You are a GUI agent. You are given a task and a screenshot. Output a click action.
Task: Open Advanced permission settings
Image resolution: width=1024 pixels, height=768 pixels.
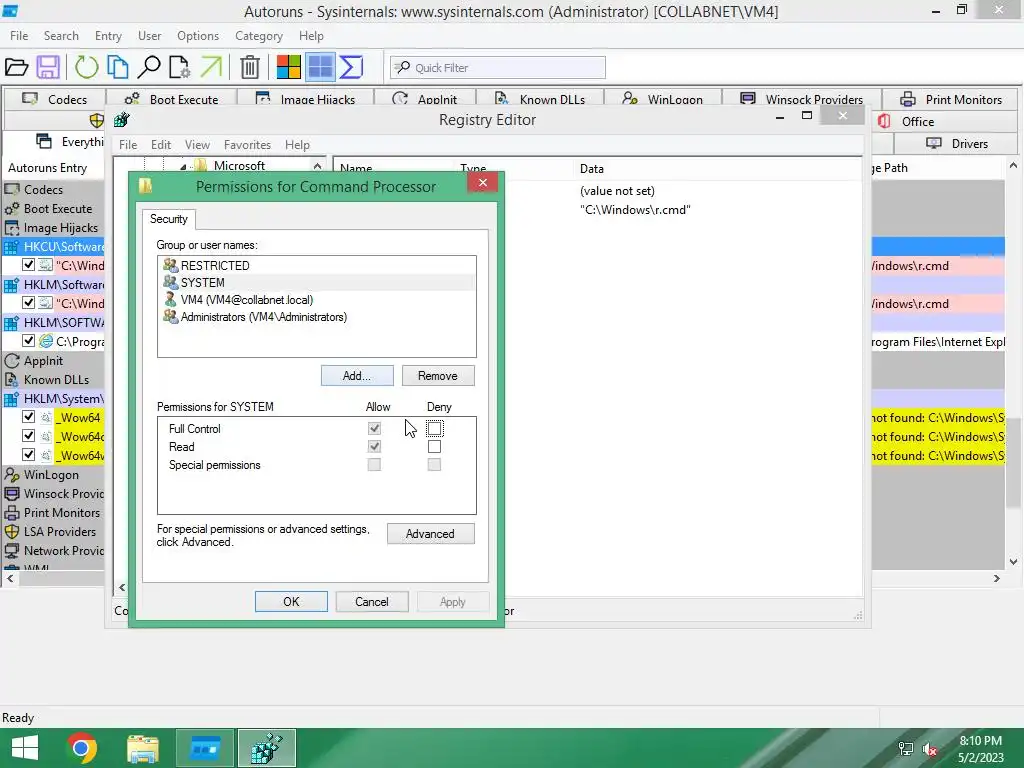[x=430, y=534]
